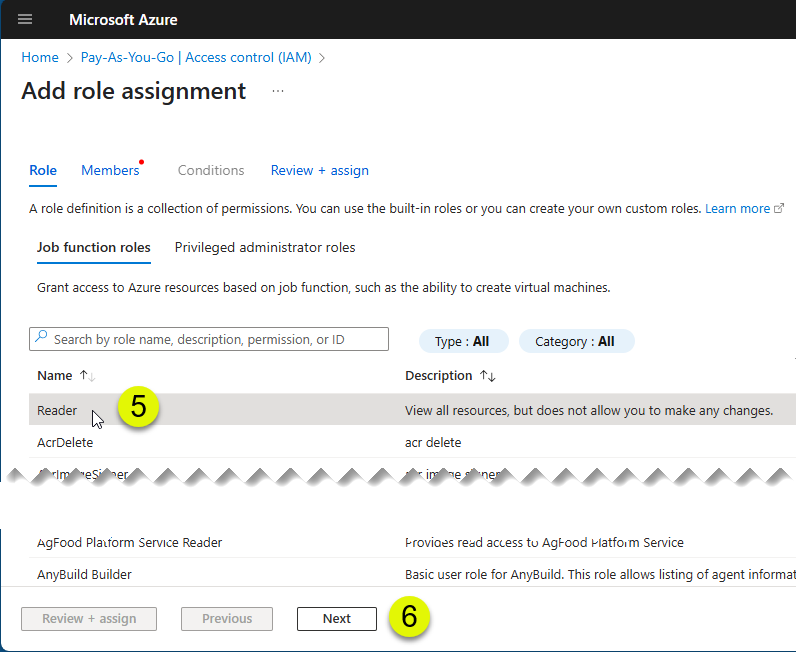Viewport: 796px width, 652px height.
Task: Select the AcrDelete role row
Action: (x=412, y=442)
